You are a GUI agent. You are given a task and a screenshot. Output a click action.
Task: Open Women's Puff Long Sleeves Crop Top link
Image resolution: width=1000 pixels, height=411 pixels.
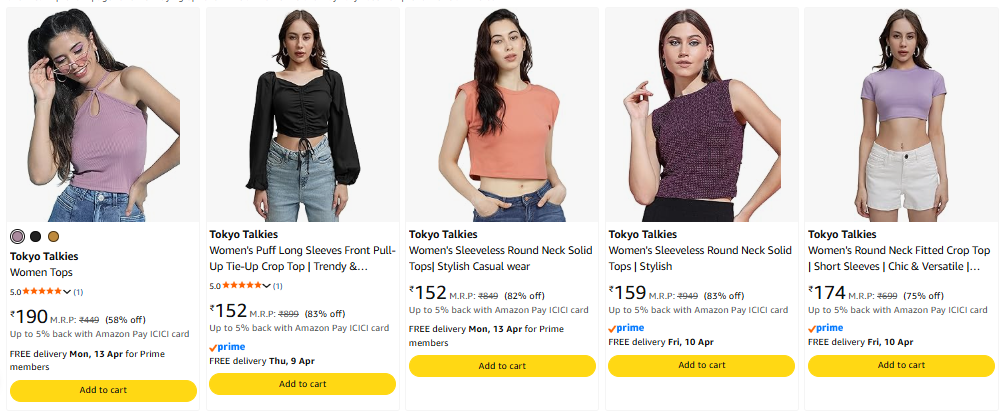(302, 258)
